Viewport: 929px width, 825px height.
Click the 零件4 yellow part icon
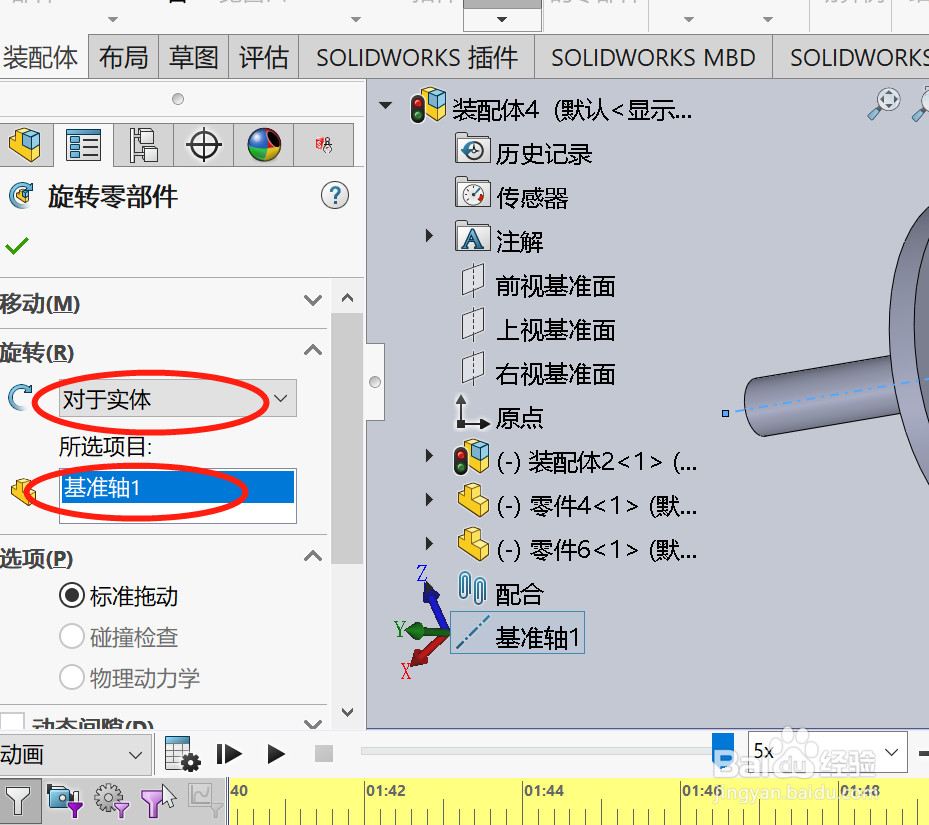click(x=473, y=500)
